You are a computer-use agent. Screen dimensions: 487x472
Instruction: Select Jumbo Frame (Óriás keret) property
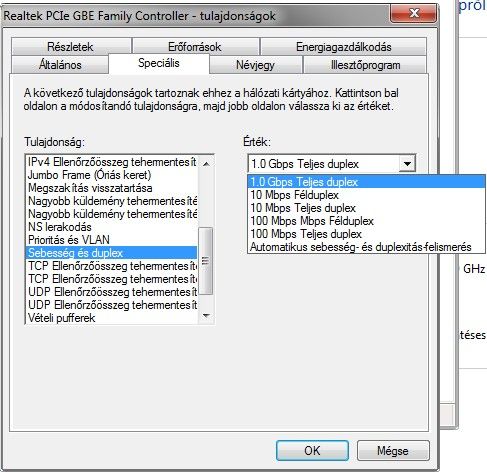tap(112, 175)
